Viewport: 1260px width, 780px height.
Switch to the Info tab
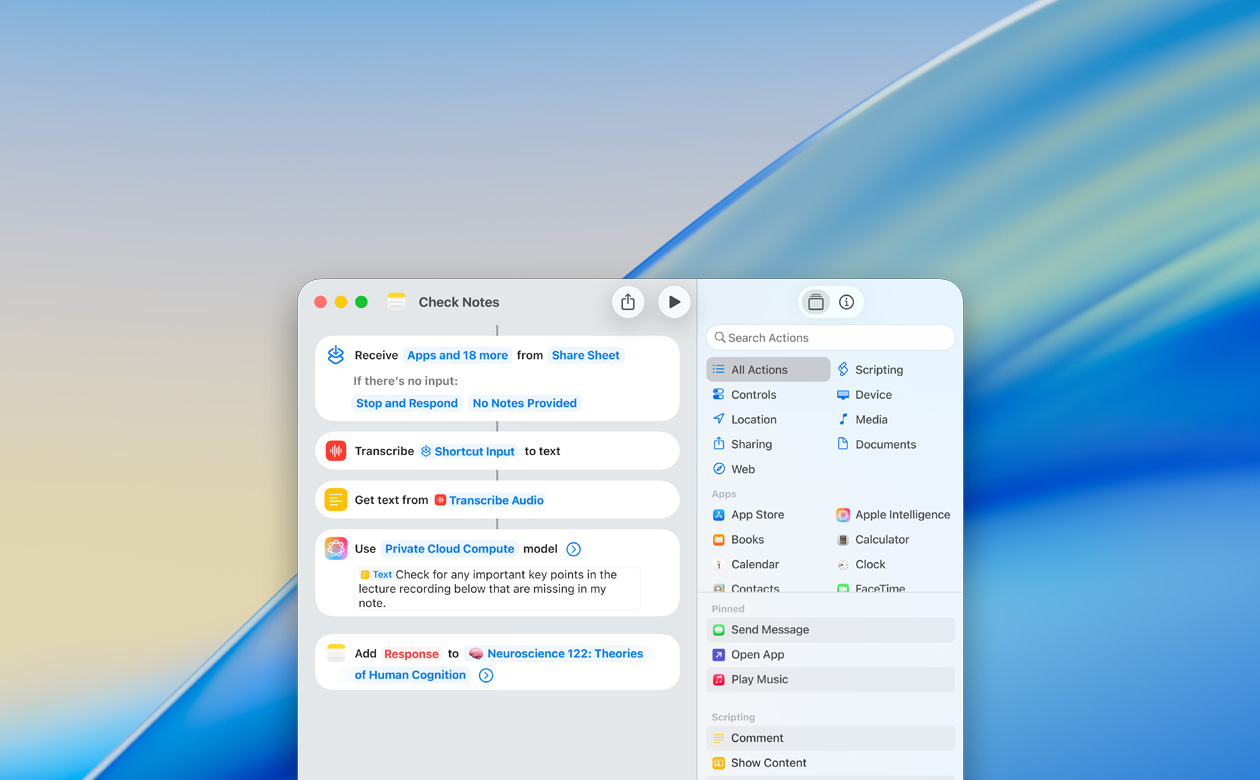click(846, 301)
